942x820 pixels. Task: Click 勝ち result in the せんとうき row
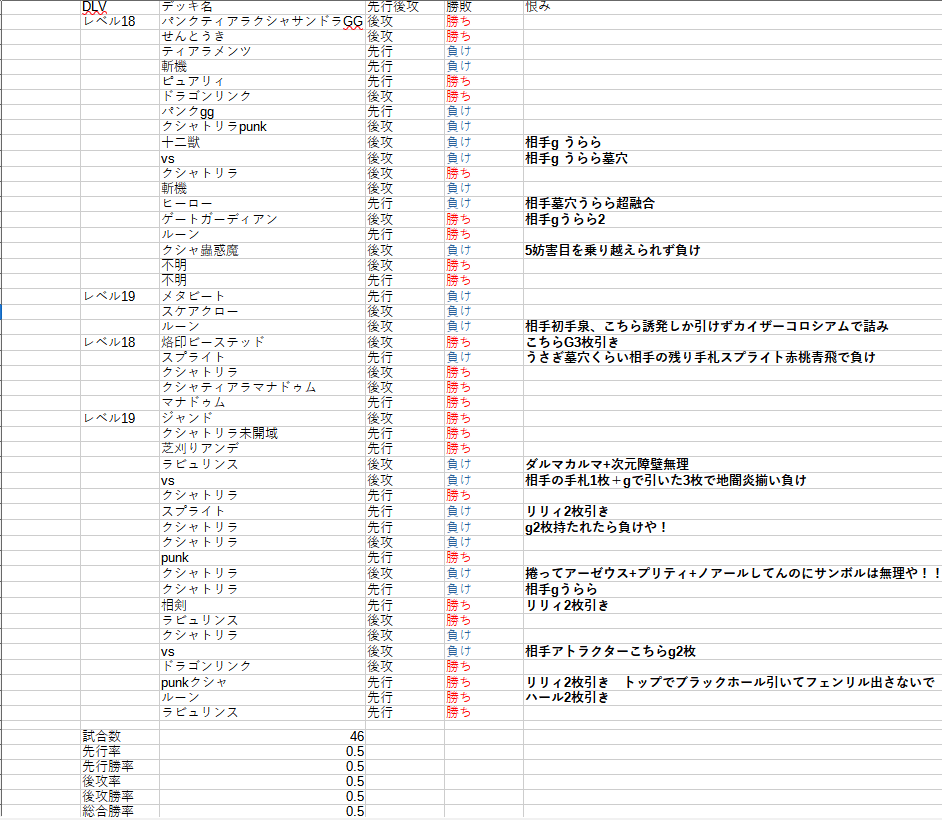[484, 37]
